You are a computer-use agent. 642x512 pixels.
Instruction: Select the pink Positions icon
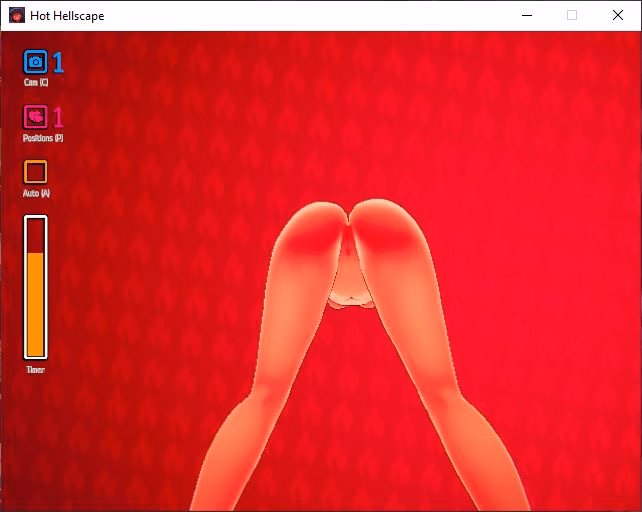pyautogui.click(x=35, y=117)
